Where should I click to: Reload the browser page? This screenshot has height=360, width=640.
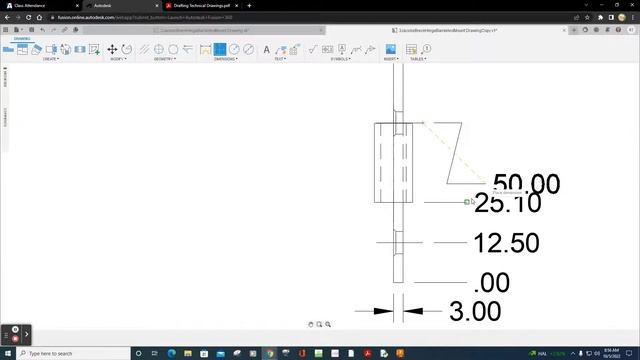[x=29, y=18]
